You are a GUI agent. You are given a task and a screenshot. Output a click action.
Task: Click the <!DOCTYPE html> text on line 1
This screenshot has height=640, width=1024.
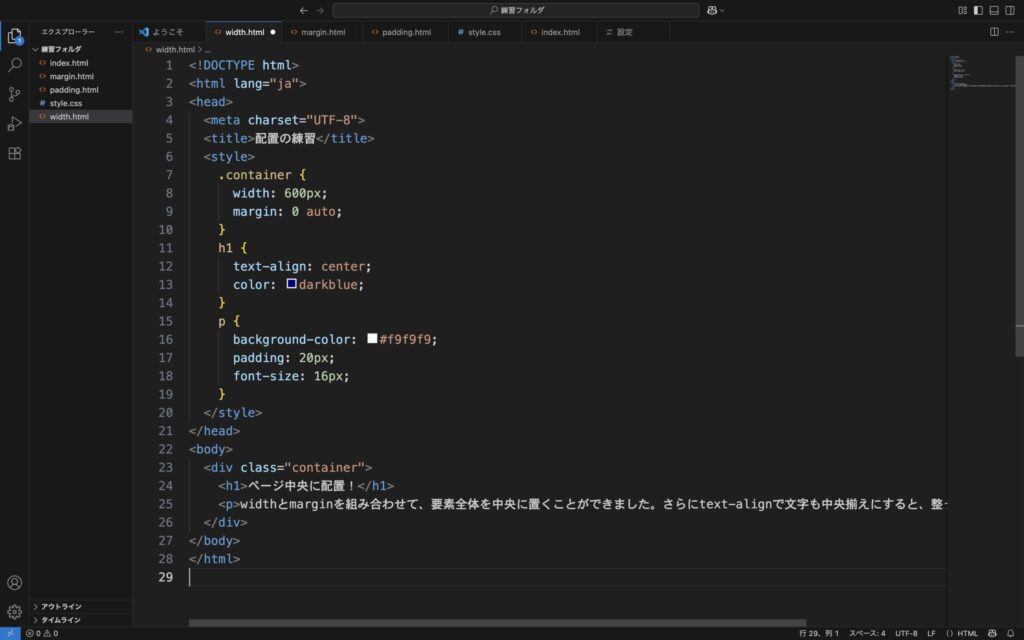(x=244, y=65)
